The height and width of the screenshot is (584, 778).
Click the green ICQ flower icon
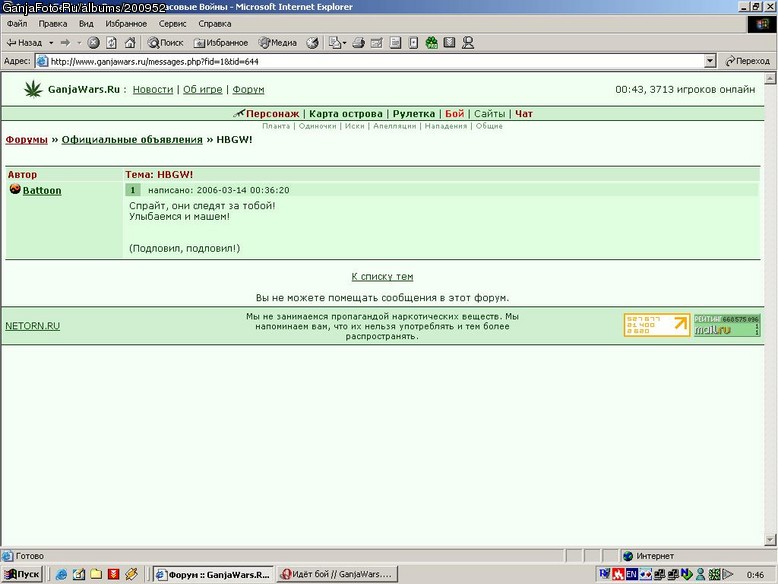point(432,43)
